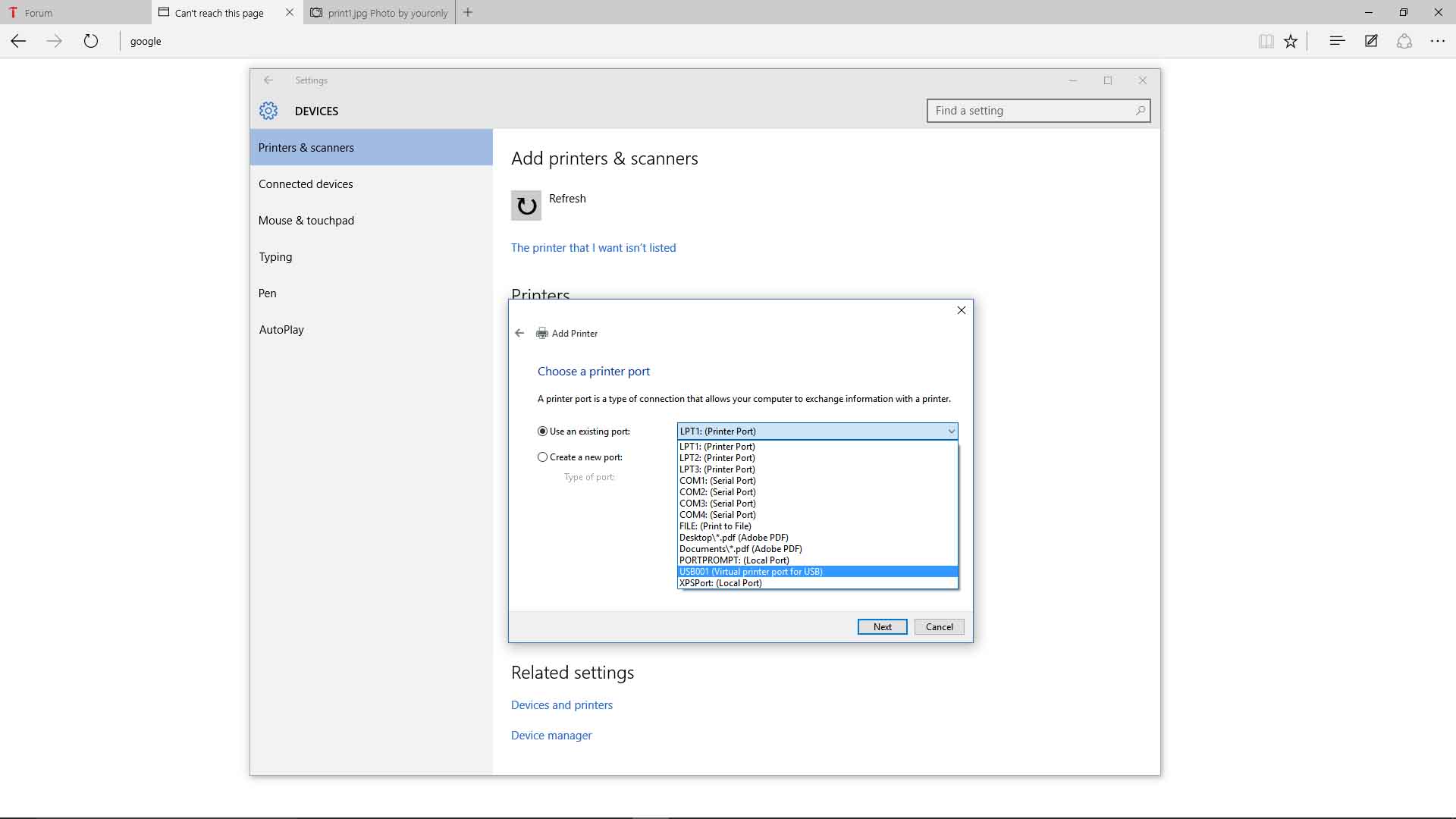Click the search magnifier in Find a setting
1456x819 pixels.
1140,111
